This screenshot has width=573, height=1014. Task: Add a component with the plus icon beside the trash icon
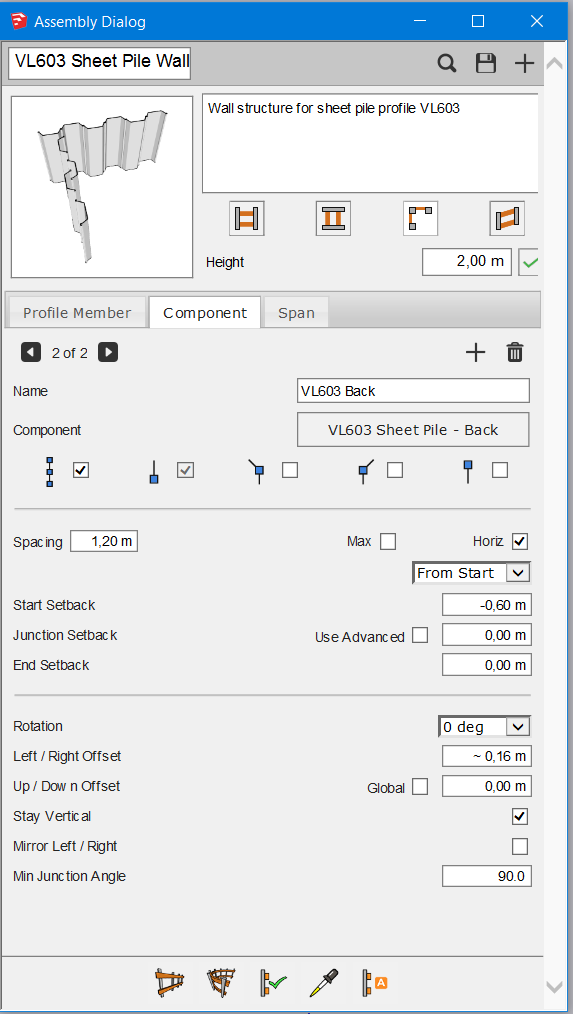[x=475, y=352]
